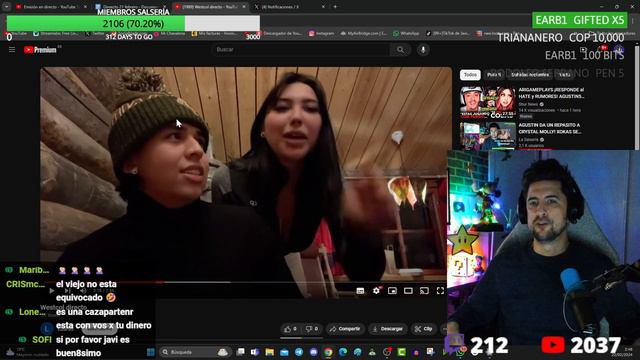
Task: Open Telegram from the taskbar
Action: tap(299, 352)
